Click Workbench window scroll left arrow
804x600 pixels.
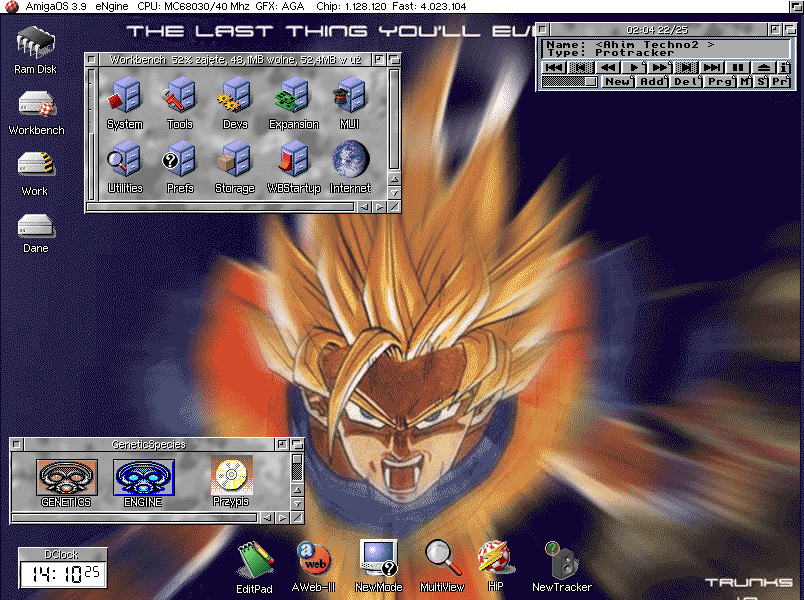pos(364,207)
